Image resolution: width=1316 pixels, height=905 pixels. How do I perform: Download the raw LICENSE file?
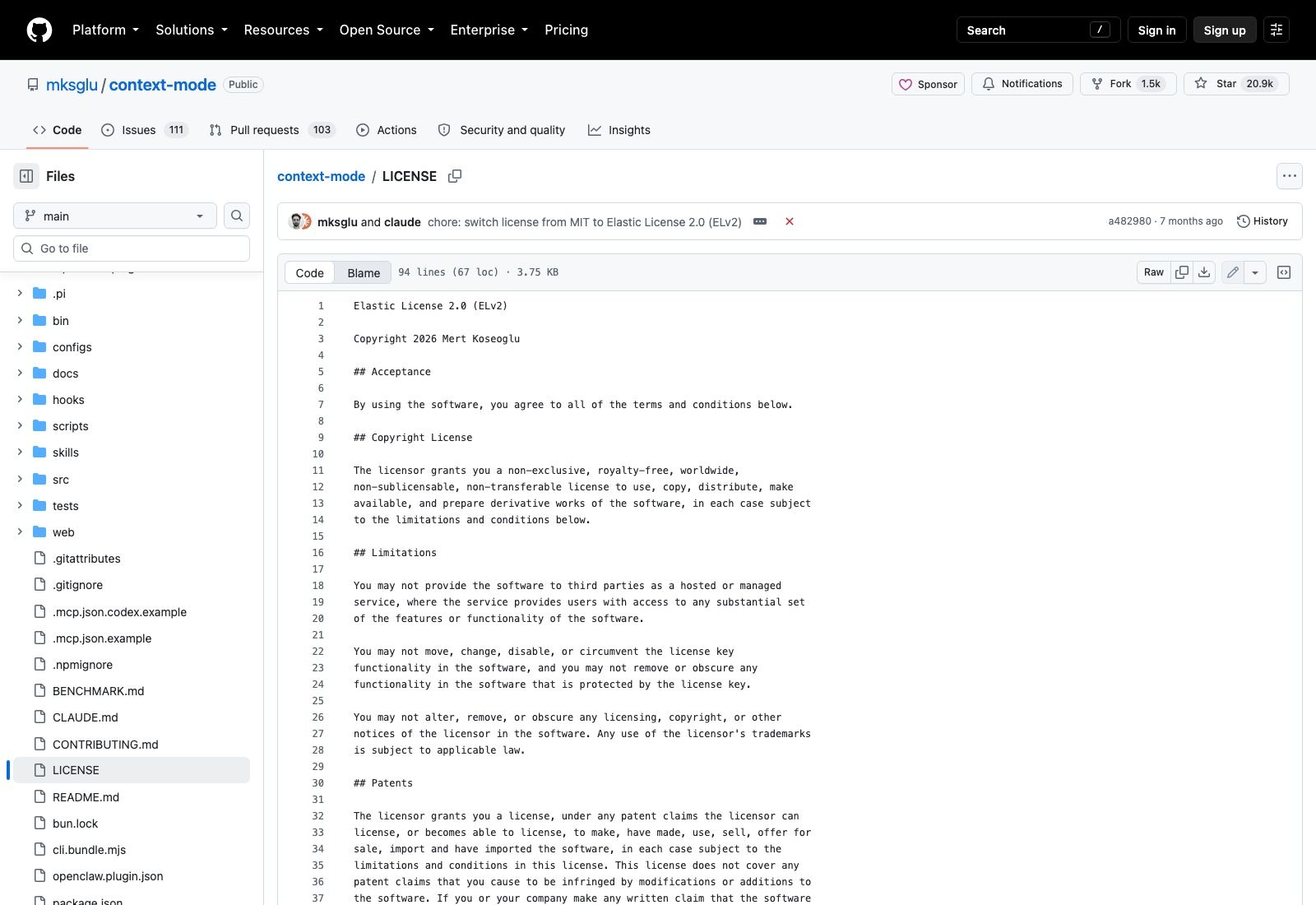click(x=1204, y=272)
